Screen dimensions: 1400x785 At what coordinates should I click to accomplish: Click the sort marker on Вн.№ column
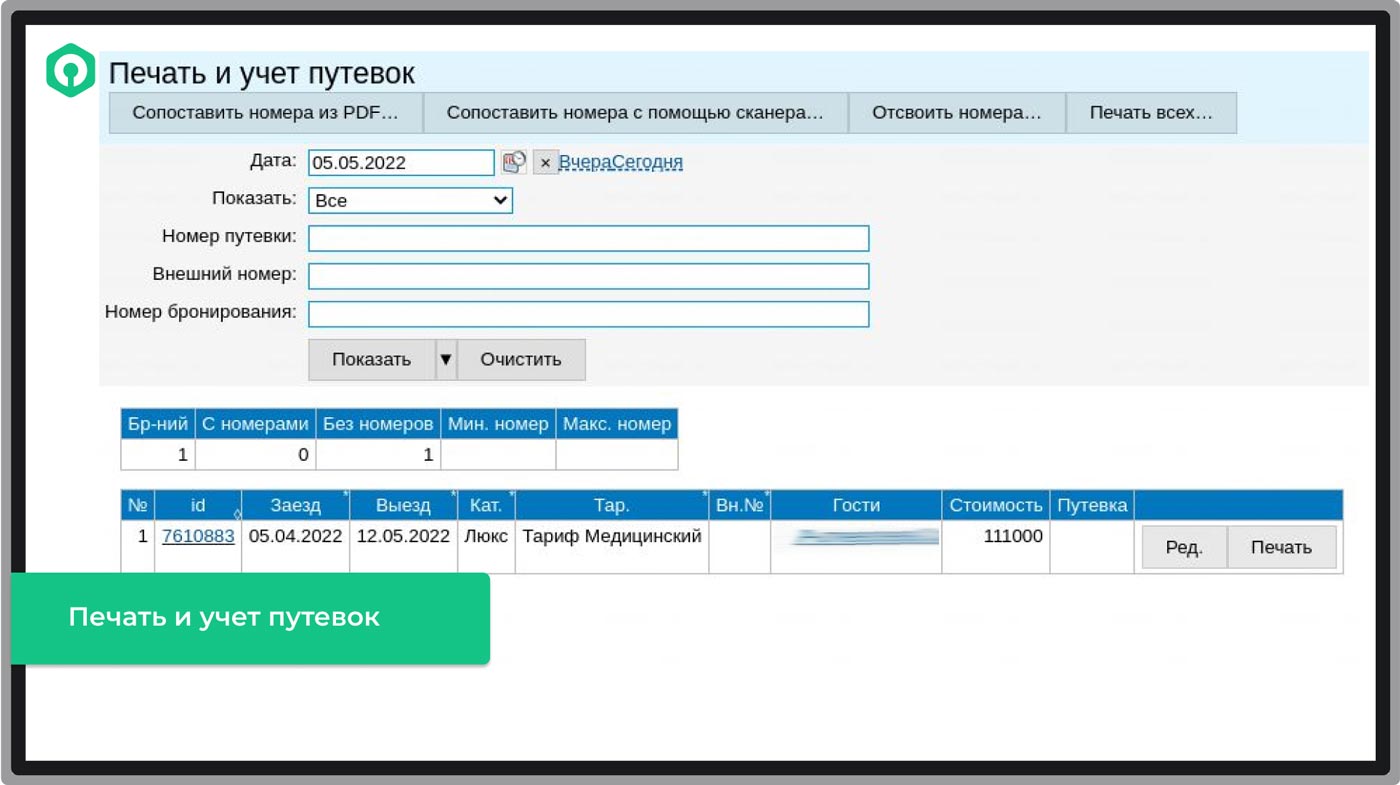click(765, 498)
